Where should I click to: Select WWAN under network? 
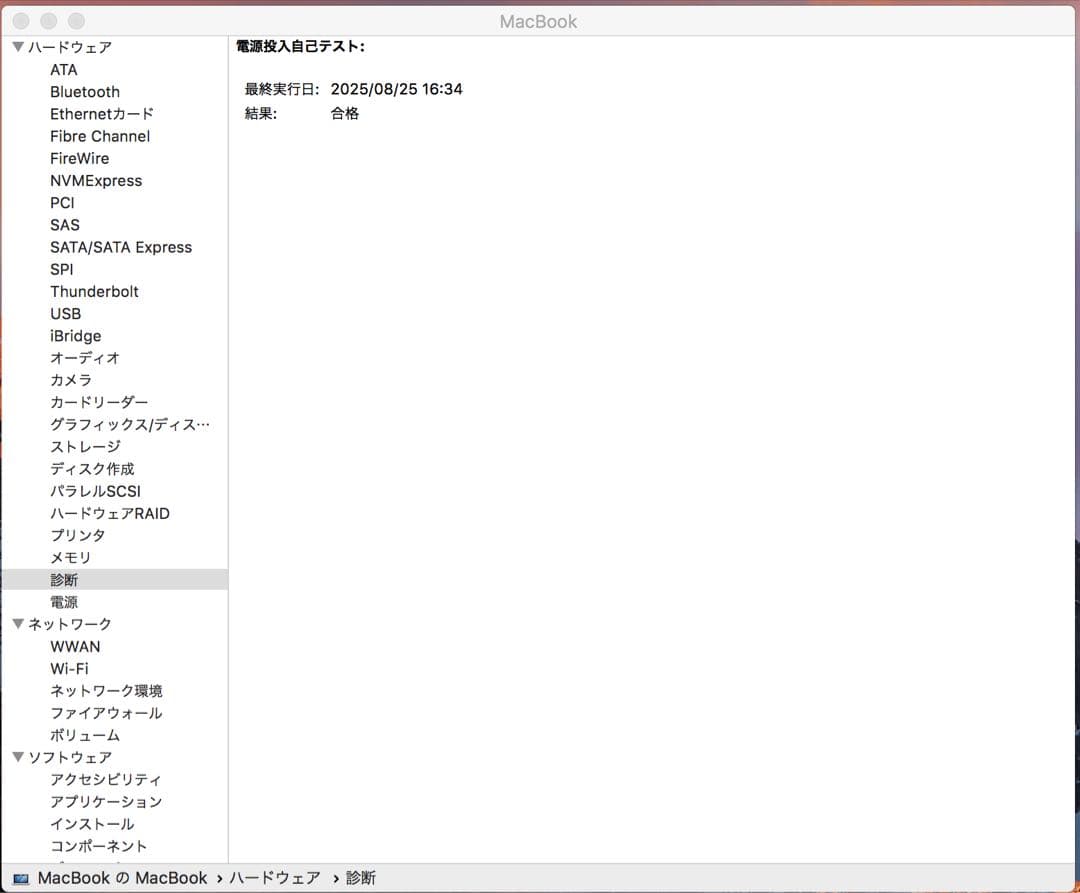point(75,647)
